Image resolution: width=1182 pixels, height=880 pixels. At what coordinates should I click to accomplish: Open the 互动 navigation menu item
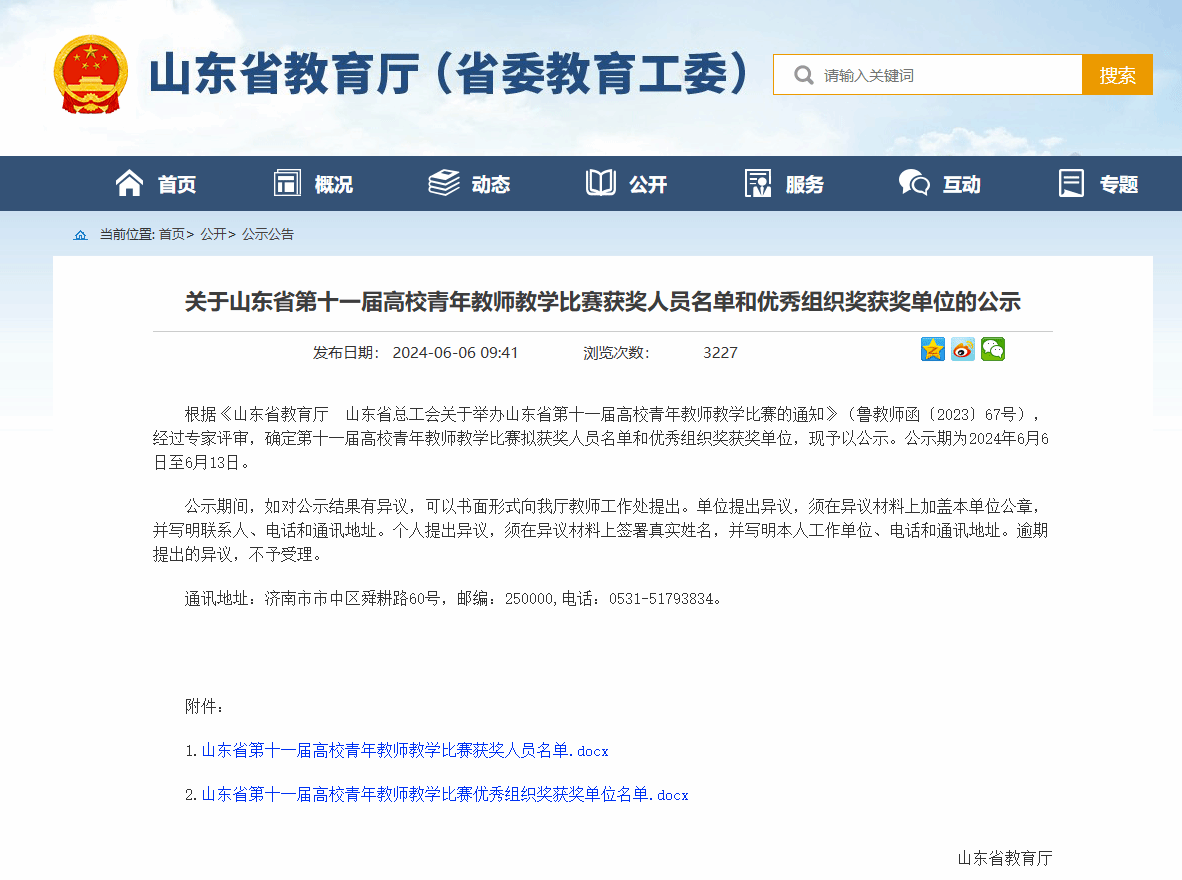[x=961, y=184]
